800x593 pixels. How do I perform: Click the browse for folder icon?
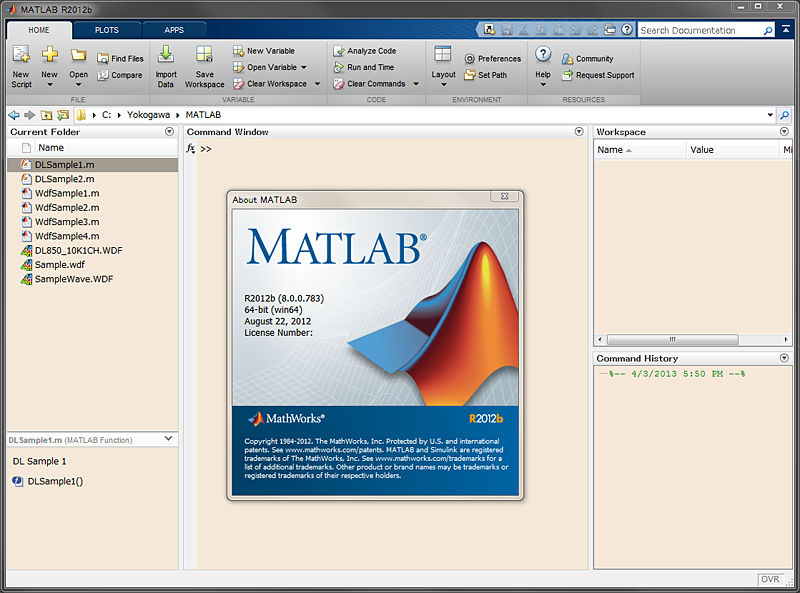63,115
